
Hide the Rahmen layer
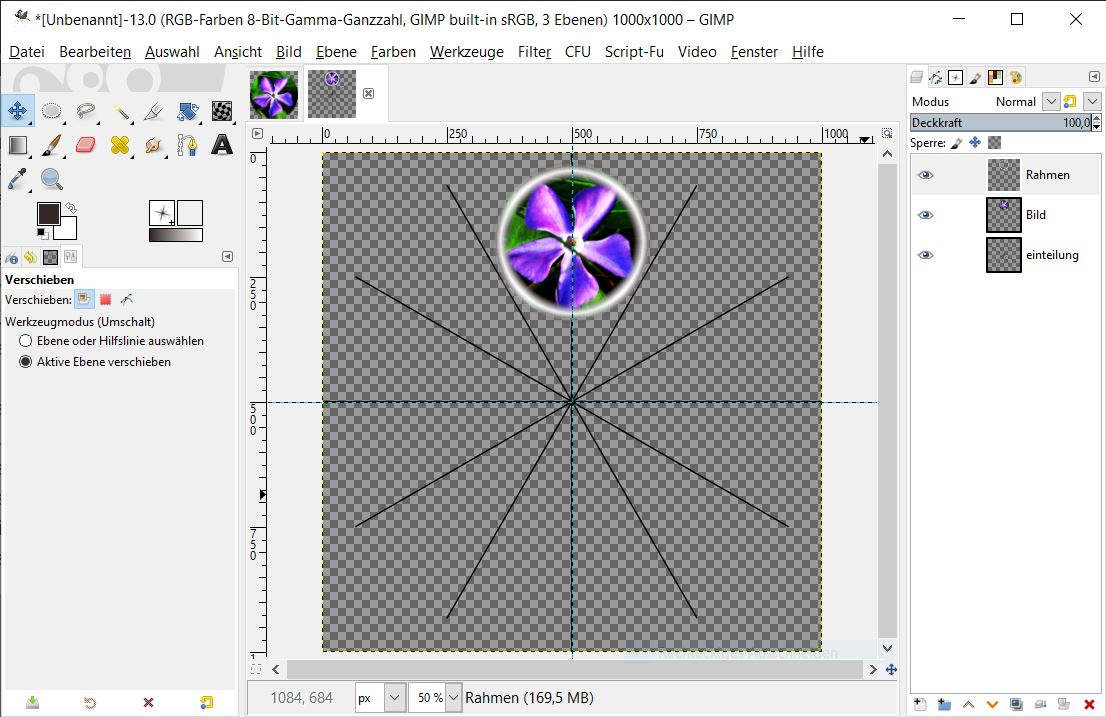click(925, 175)
